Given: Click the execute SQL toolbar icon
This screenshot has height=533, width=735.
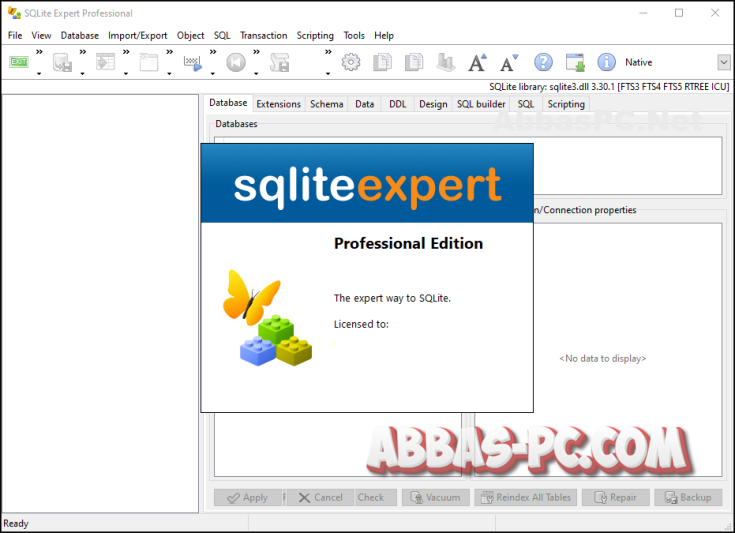Looking at the screenshot, I should pyautogui.click(x=192, y=62).
